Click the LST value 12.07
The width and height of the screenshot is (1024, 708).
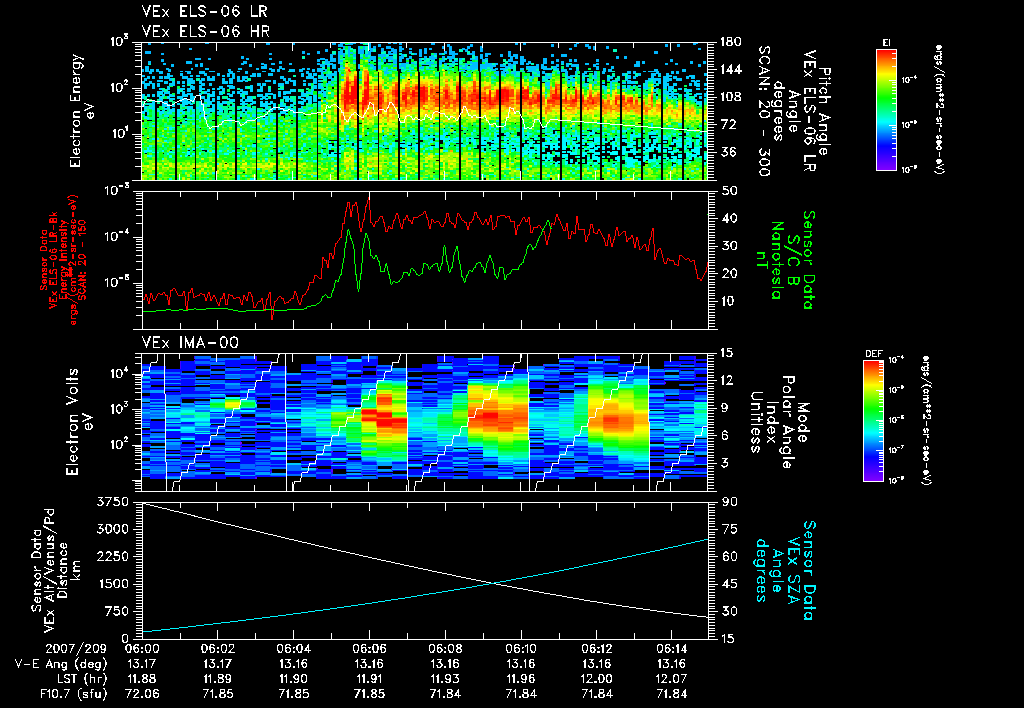pyautogui.click(x=671, y=679)
